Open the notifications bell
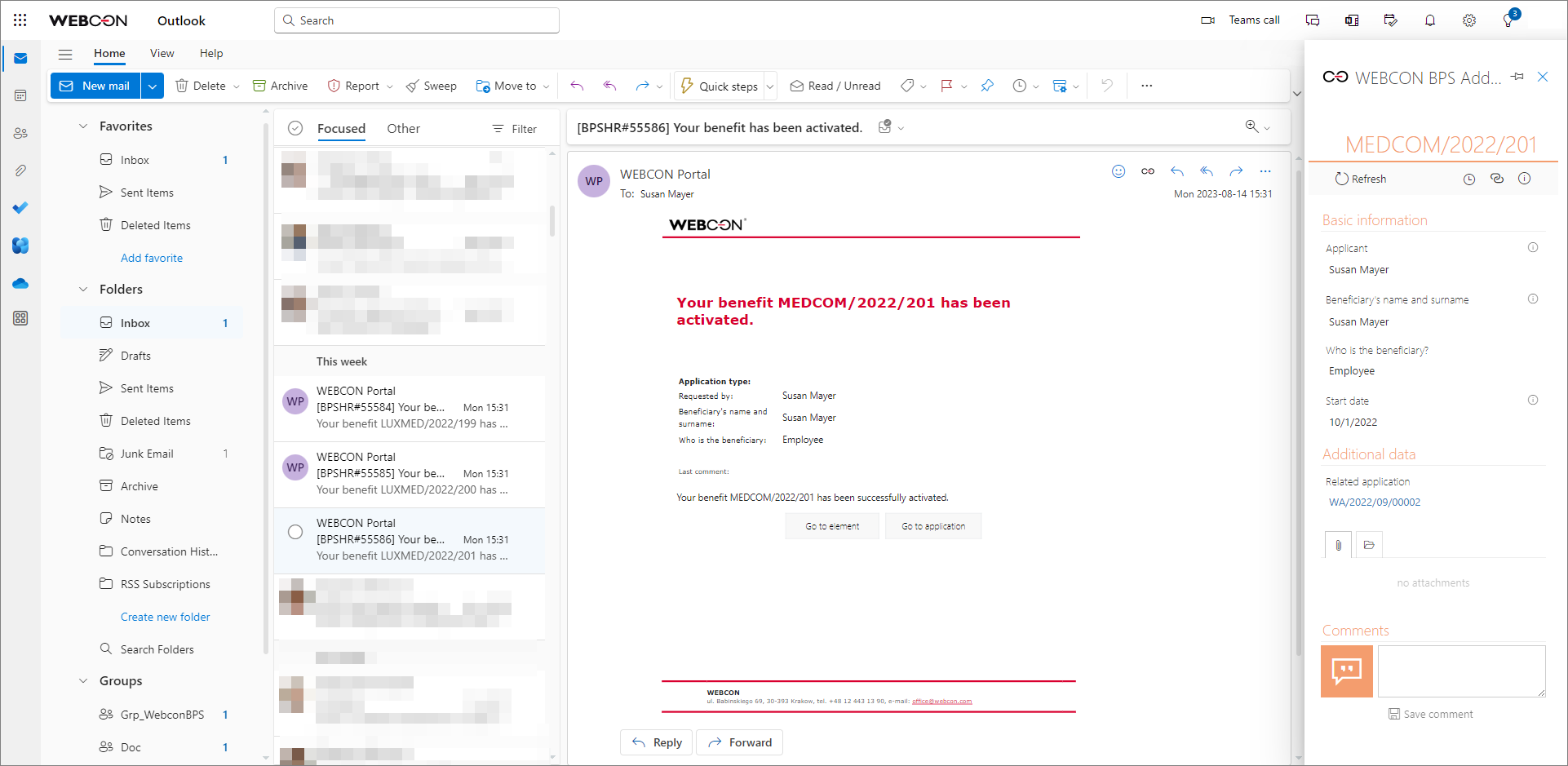This screenshot has height=766, width=1568. pyautogui.click(x=1430, y=20)
